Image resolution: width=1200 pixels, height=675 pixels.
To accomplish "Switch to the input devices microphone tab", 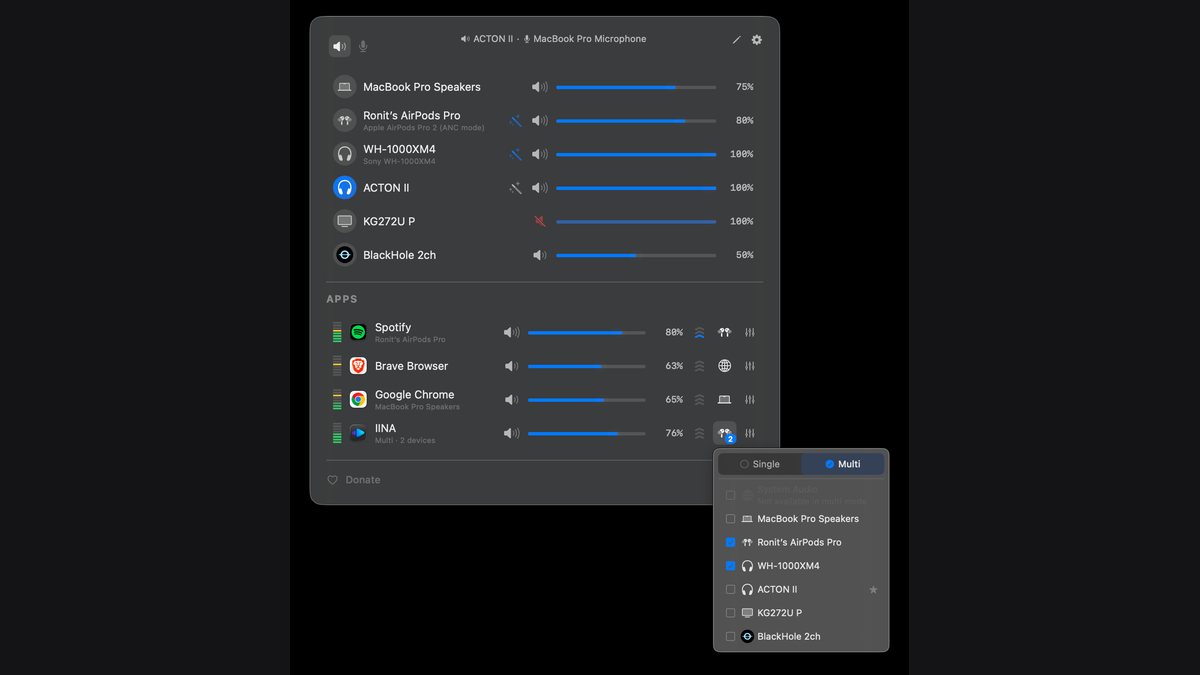I will click(x=363, y=46).
